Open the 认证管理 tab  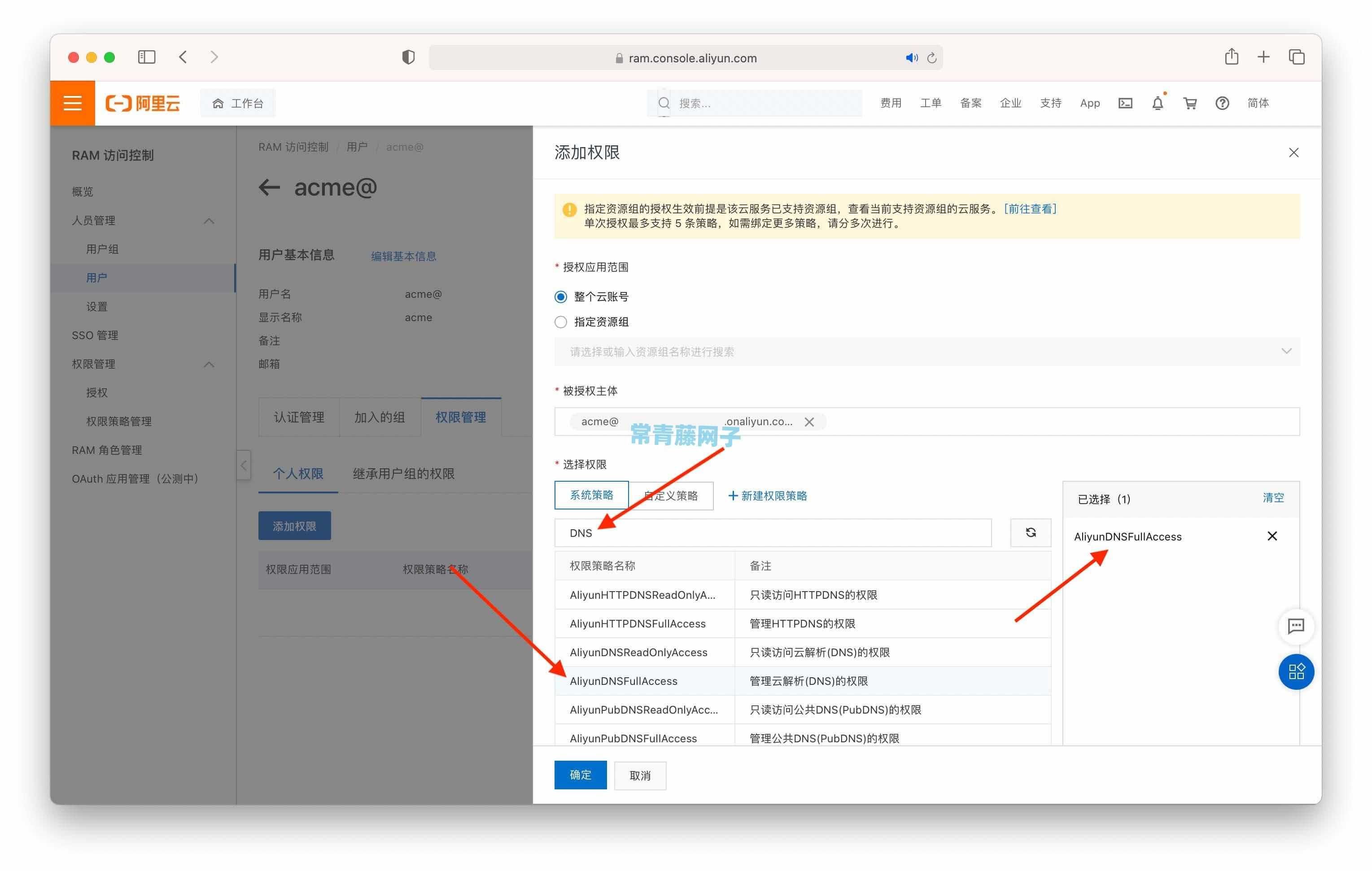click(x=298, y=417)
